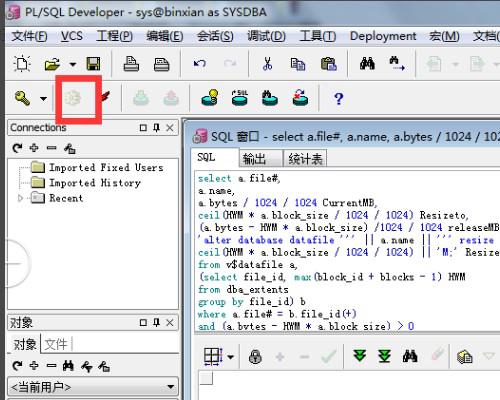Refresh the Connections panel list
Viewport: 500px width, 400px height.
(17, 148)
